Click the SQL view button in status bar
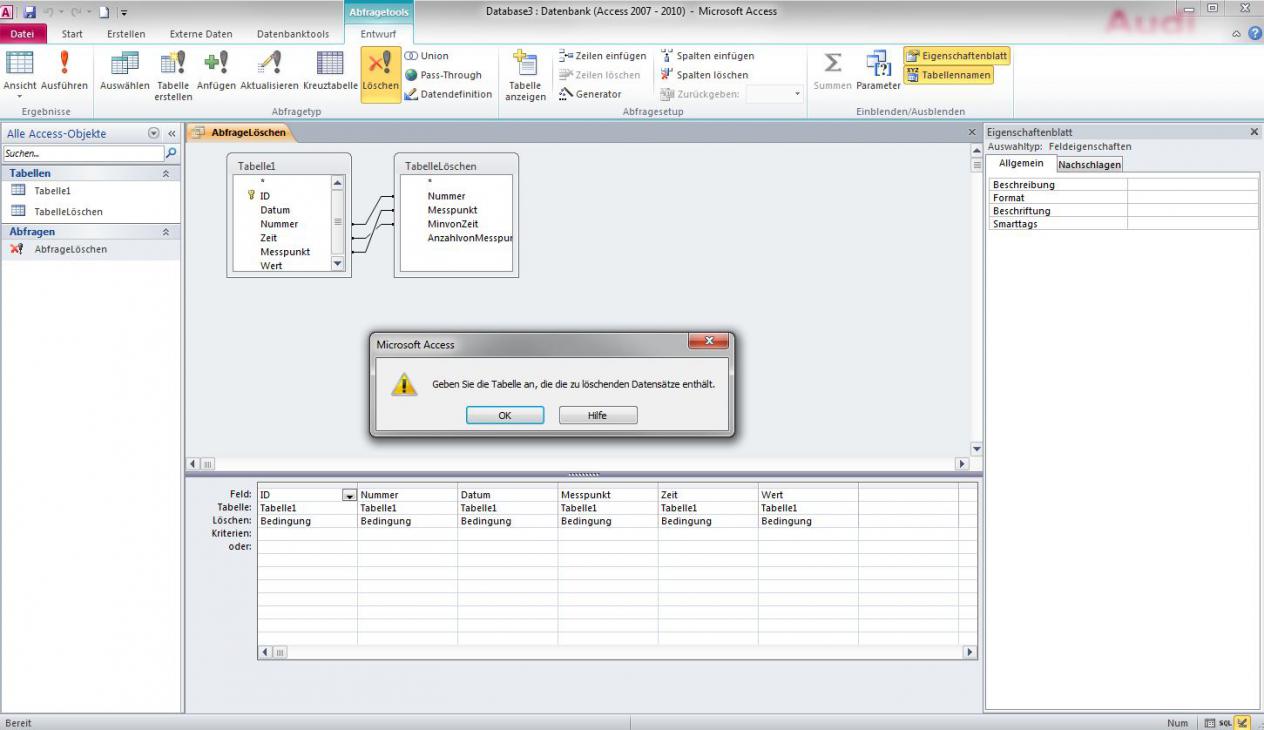Screen dimensions: 1264x730 (x=1226, y=722)
